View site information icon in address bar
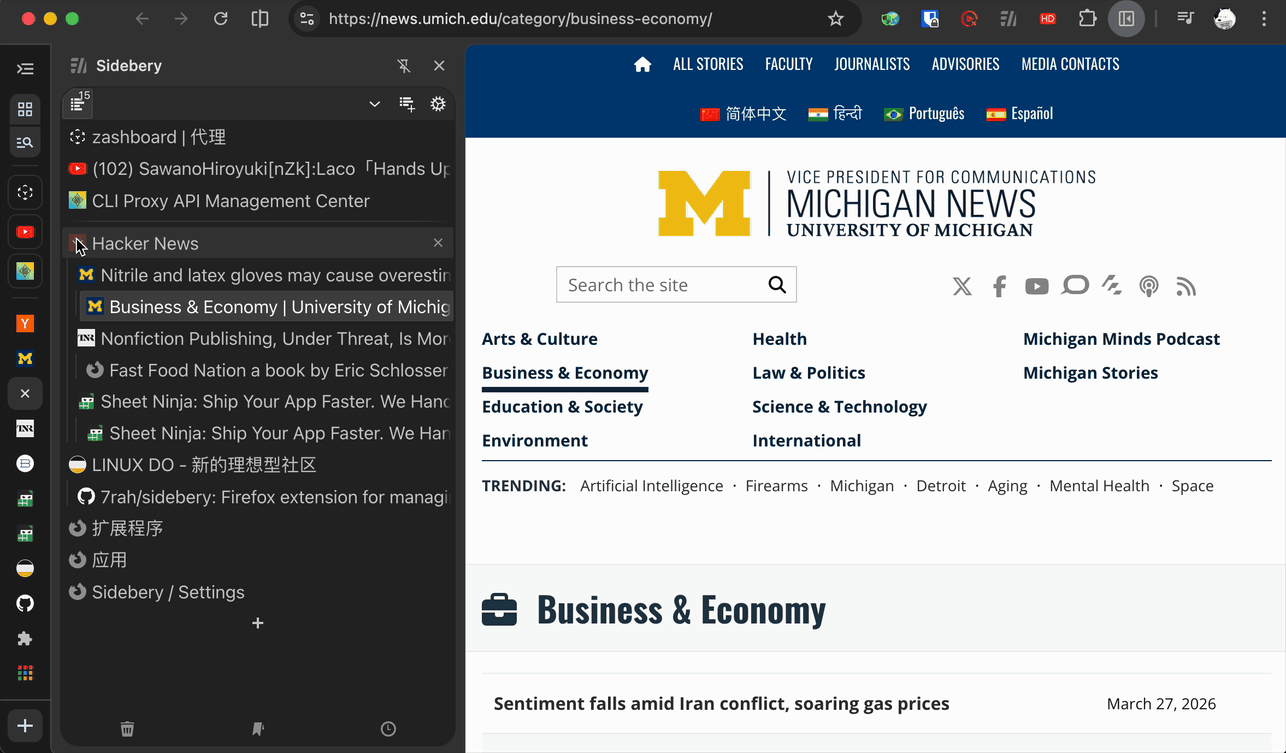This screenshot has height=753, width=1286. coord(307,19)
